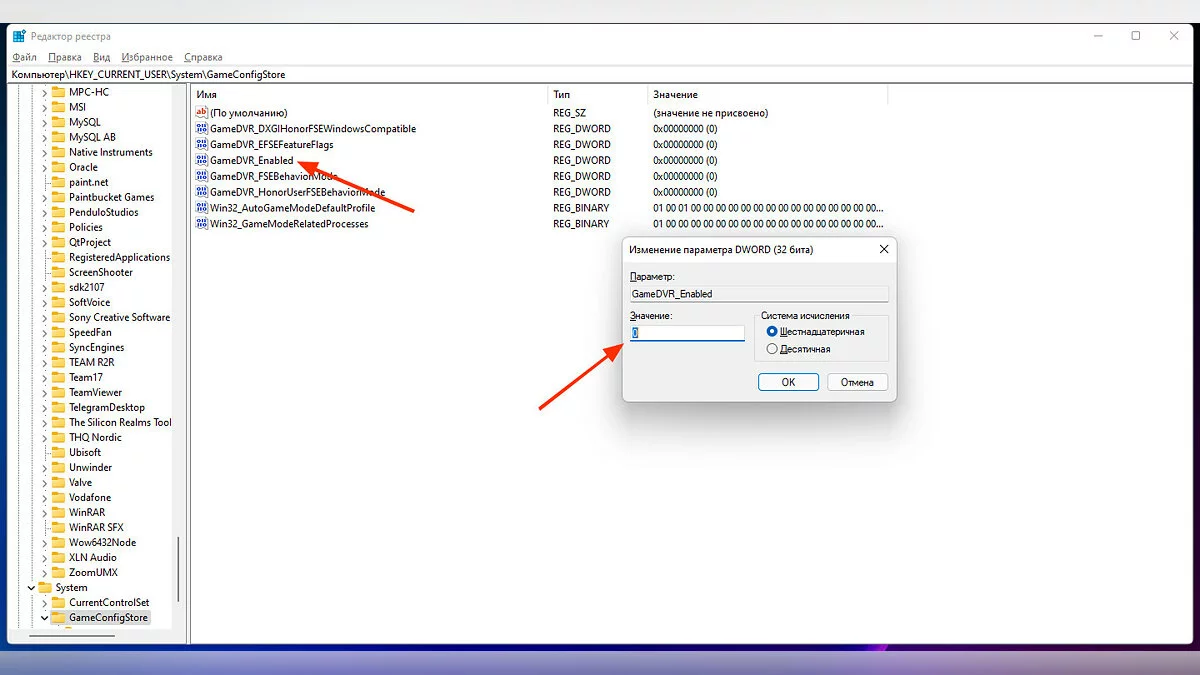Click the MySQL AB folder icon
This screenshot has height=675, width=1200.
tap(58, 137)
